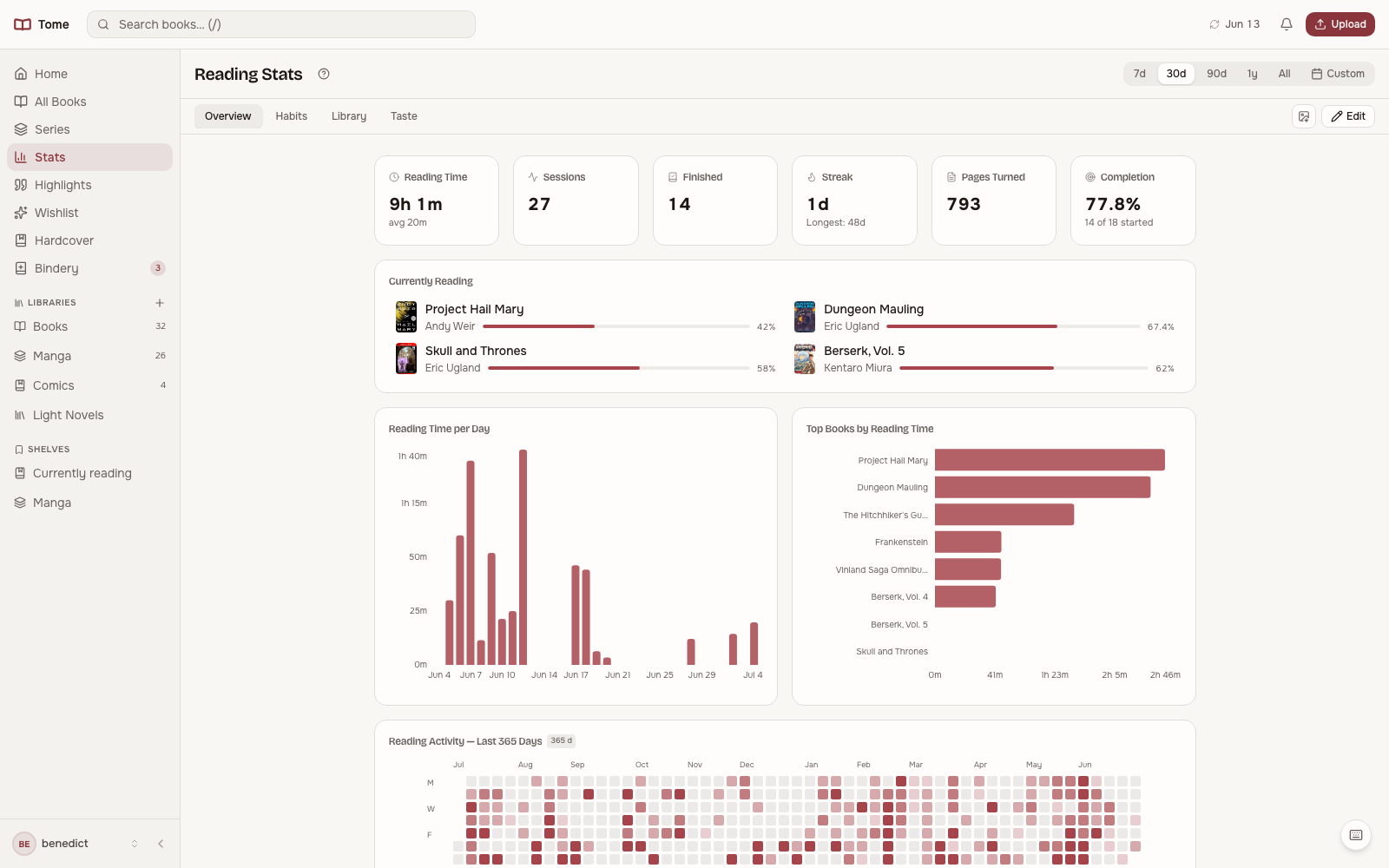This screenshot has height=868, width=1389.
Task: Open Wishlist page
Action: (x=90, y=213)
